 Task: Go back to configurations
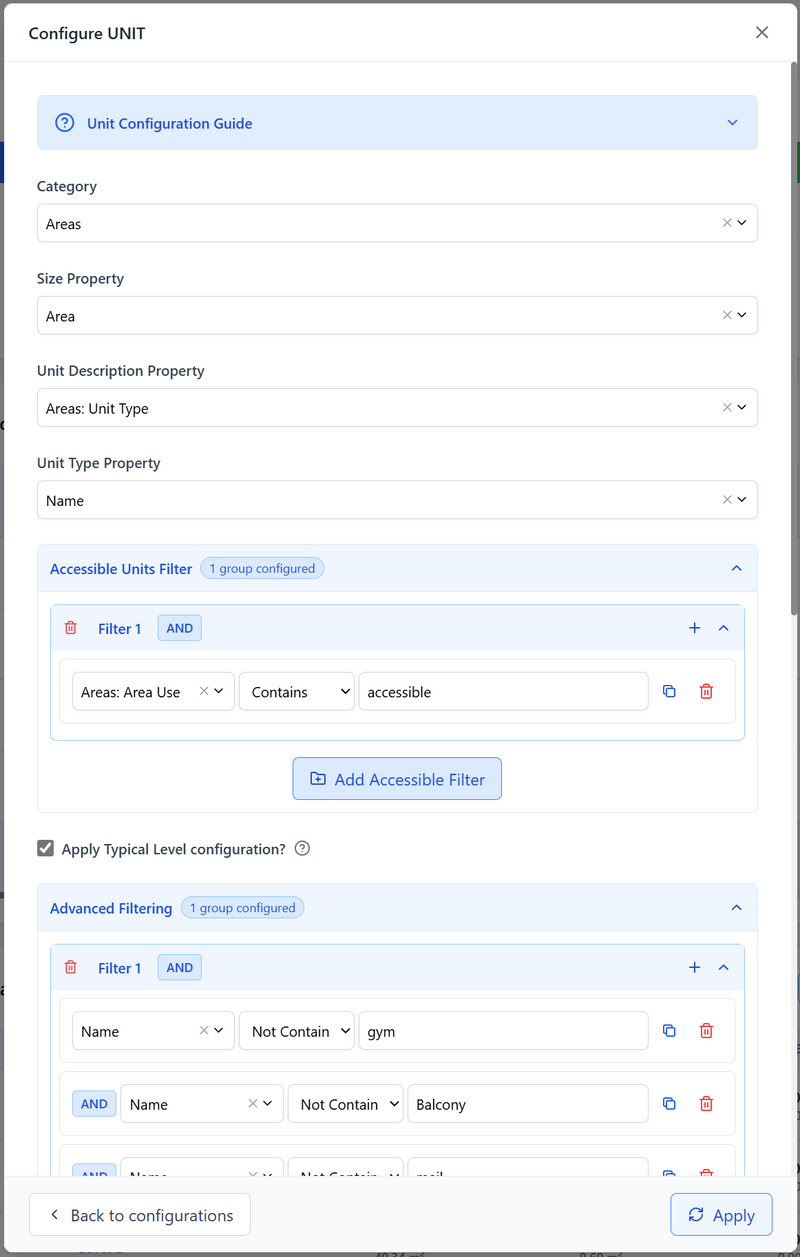pyautogui.click(x=140, y=1215)
